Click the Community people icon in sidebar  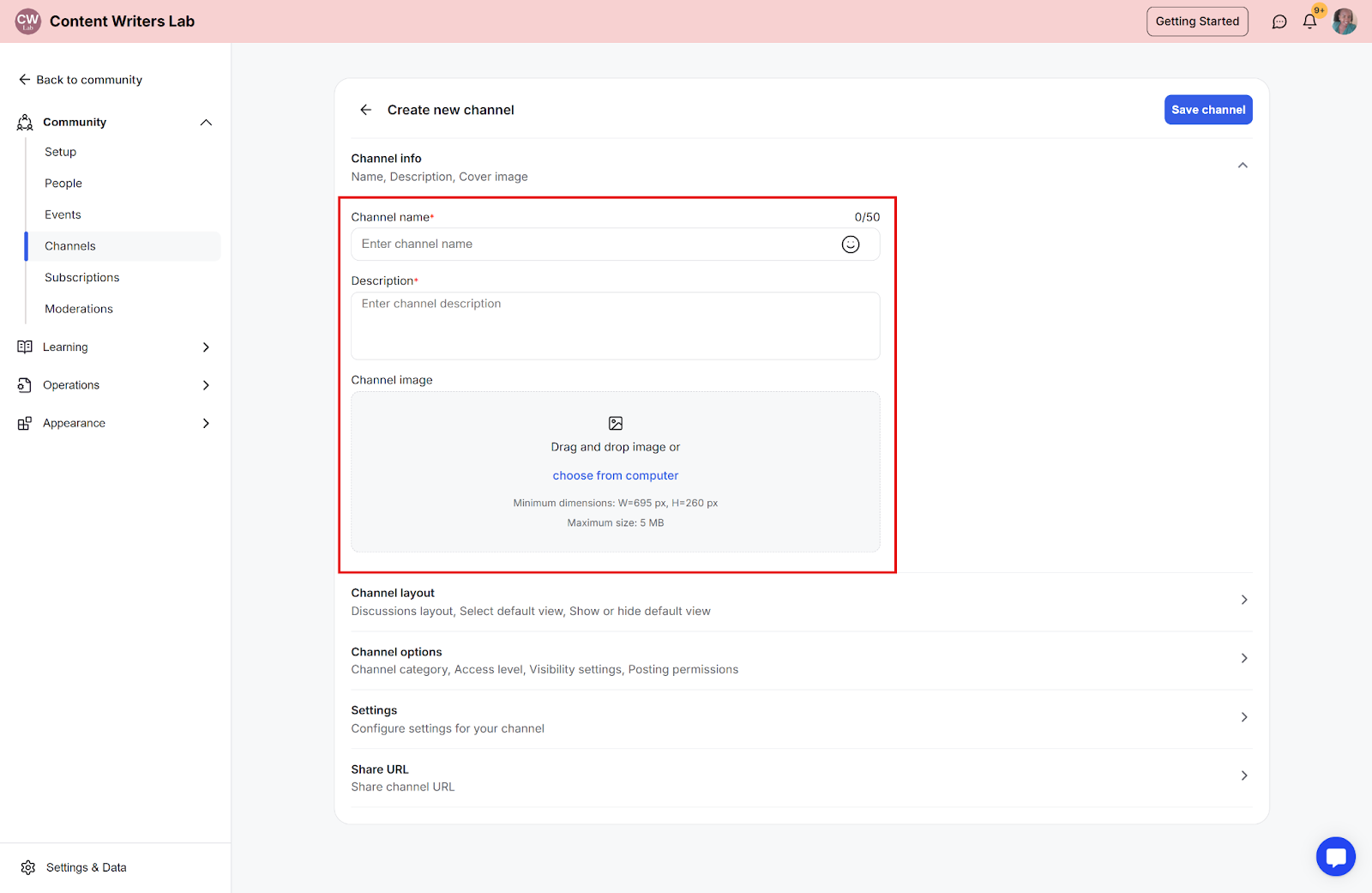(x=25, y=123)
